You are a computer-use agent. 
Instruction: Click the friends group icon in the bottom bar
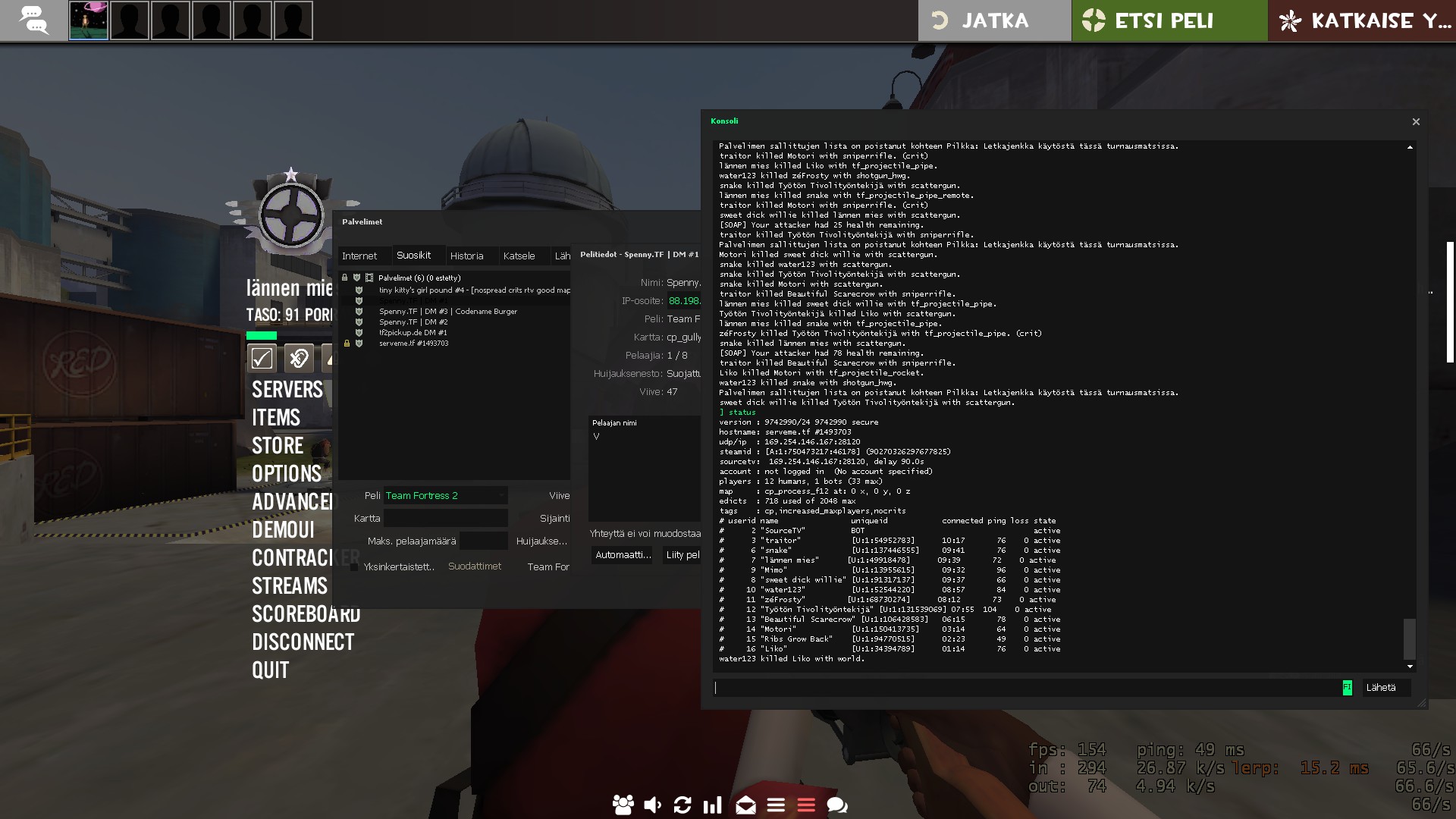623,805
